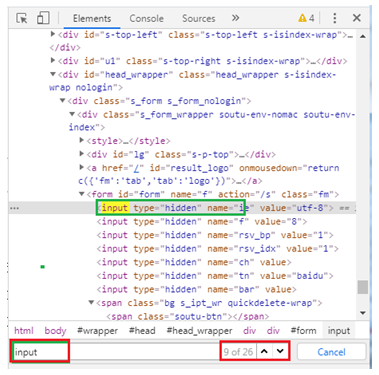Select the soutu-btn span row
This screenshot has width=379, height=375.
[x=188, y=316]
